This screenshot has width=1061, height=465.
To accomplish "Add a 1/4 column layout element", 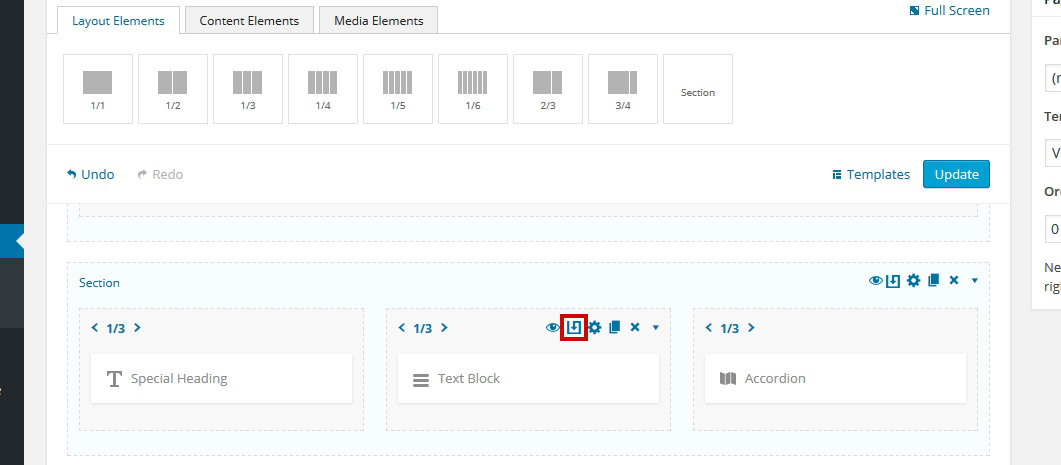I will 323,89.
